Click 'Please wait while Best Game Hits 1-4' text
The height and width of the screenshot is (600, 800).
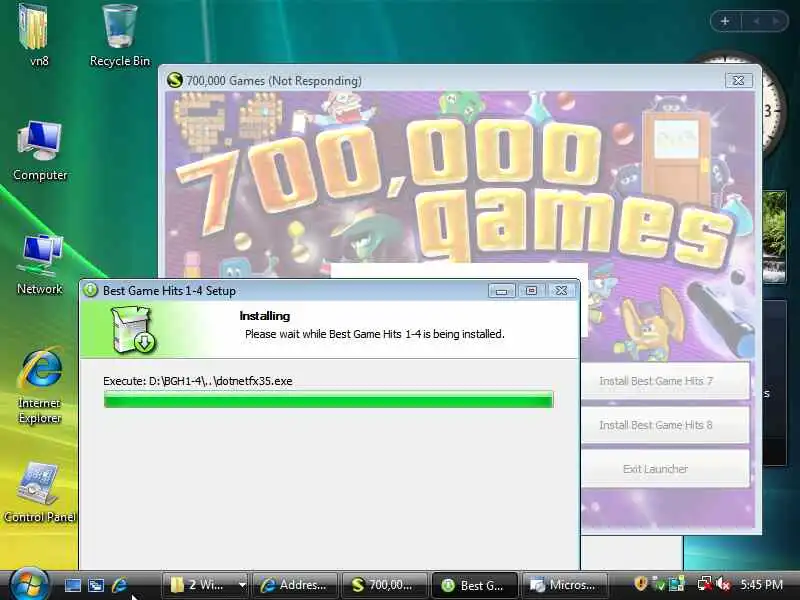click(x=334, y=334)
